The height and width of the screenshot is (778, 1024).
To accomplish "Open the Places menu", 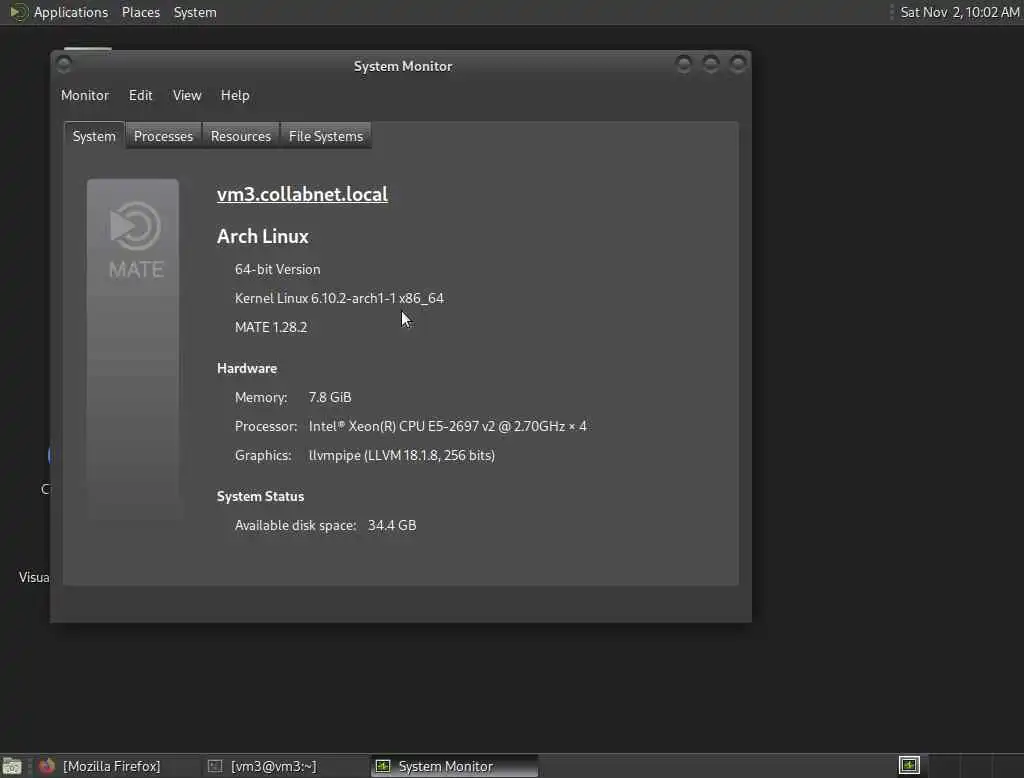I will tap(140, 12).
